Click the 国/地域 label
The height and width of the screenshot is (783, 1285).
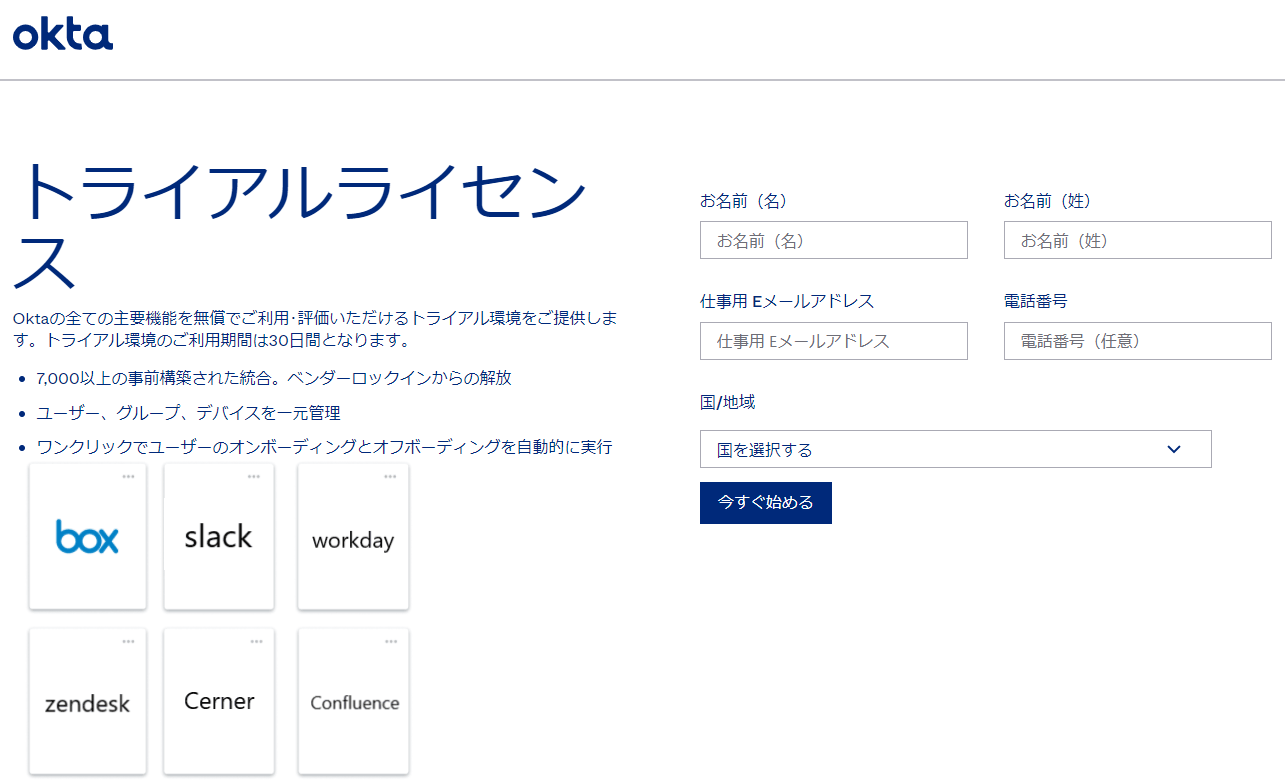click(728, 402)
